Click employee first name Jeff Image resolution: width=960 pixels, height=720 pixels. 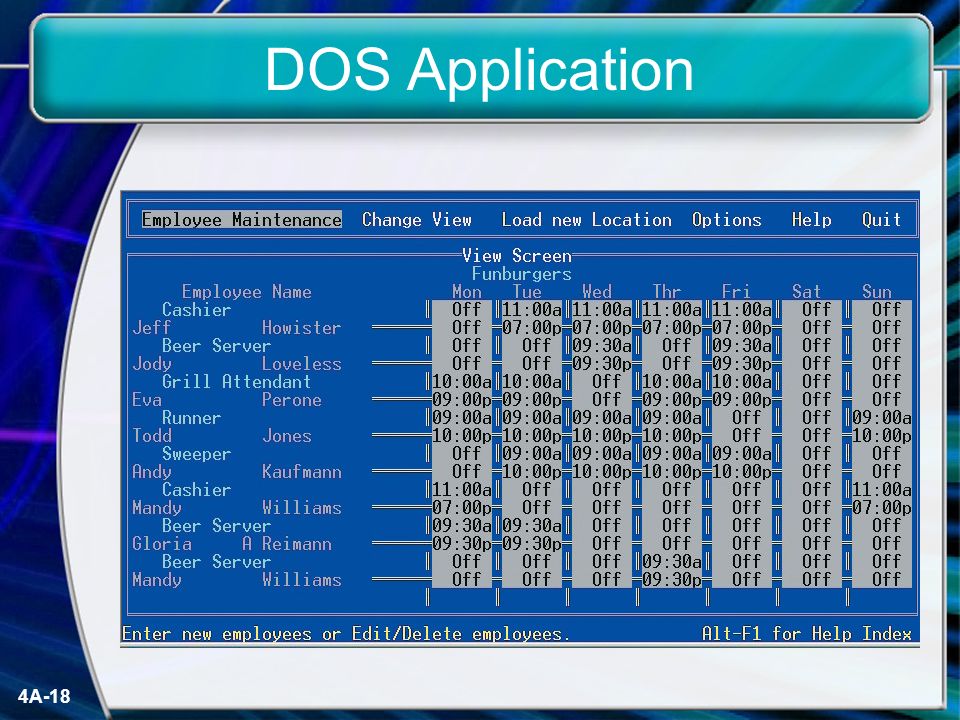152,328
